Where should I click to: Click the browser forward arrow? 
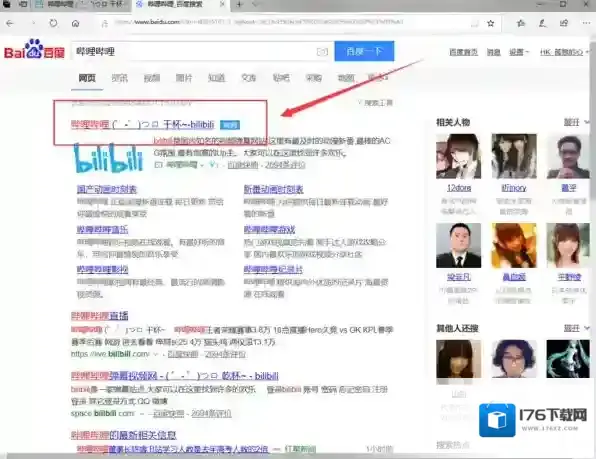[x=33, y=23]
